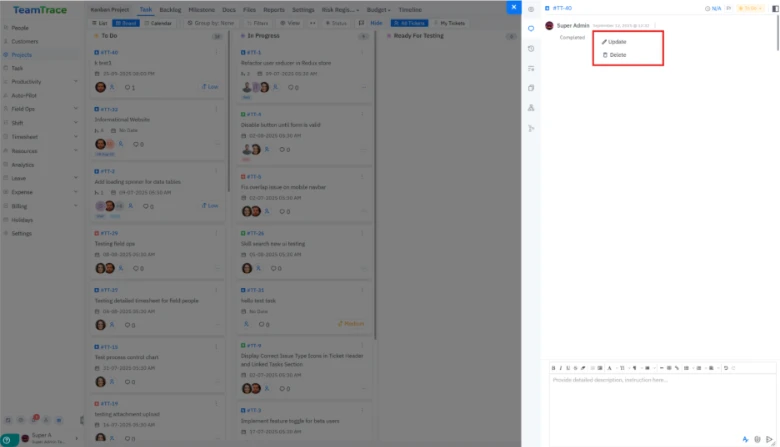Open the history clock icon in side panel
Screen dimensions: 780x447
click(x=531, y=48)
